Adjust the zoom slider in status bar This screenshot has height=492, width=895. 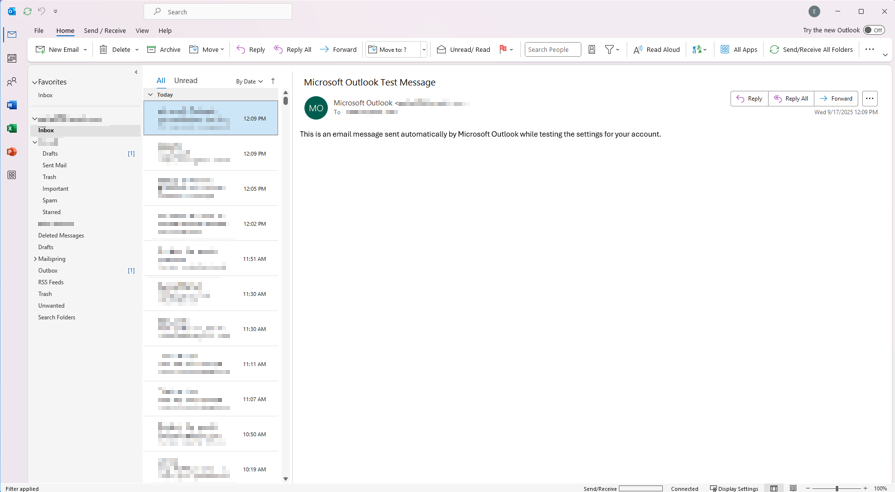pos(837,489)
